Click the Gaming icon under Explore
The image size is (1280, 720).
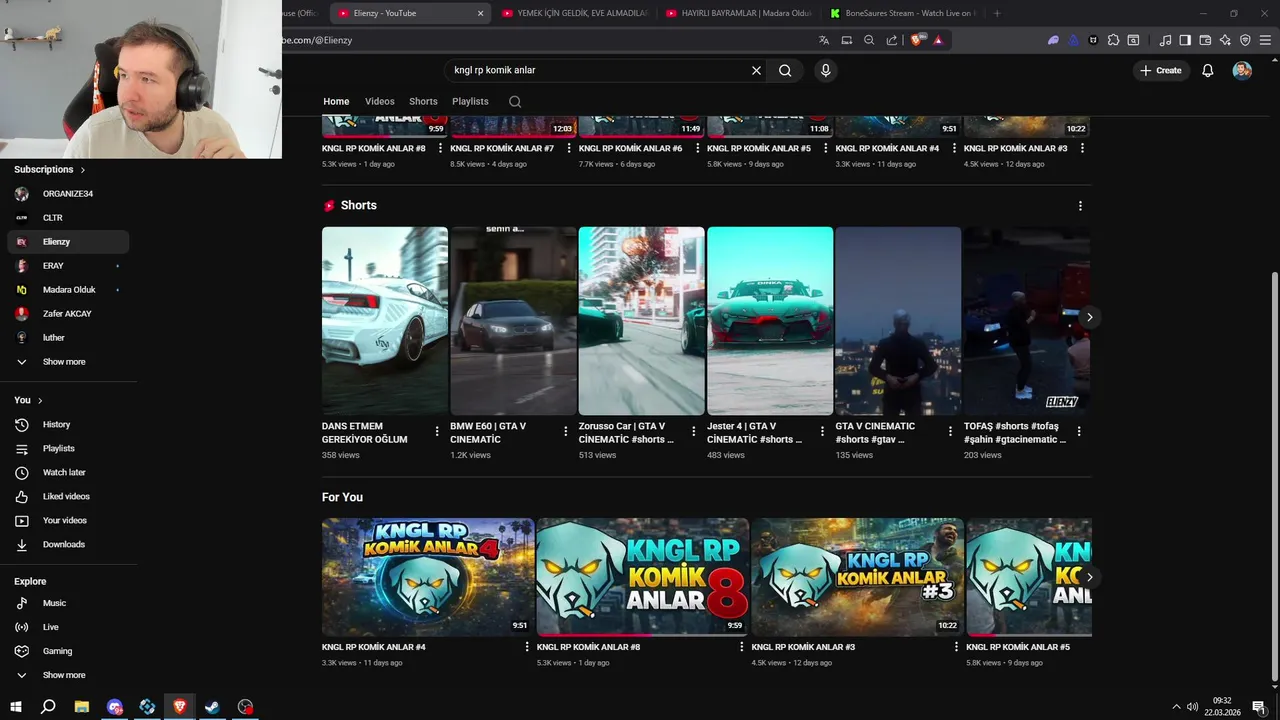tap(22, 651)
